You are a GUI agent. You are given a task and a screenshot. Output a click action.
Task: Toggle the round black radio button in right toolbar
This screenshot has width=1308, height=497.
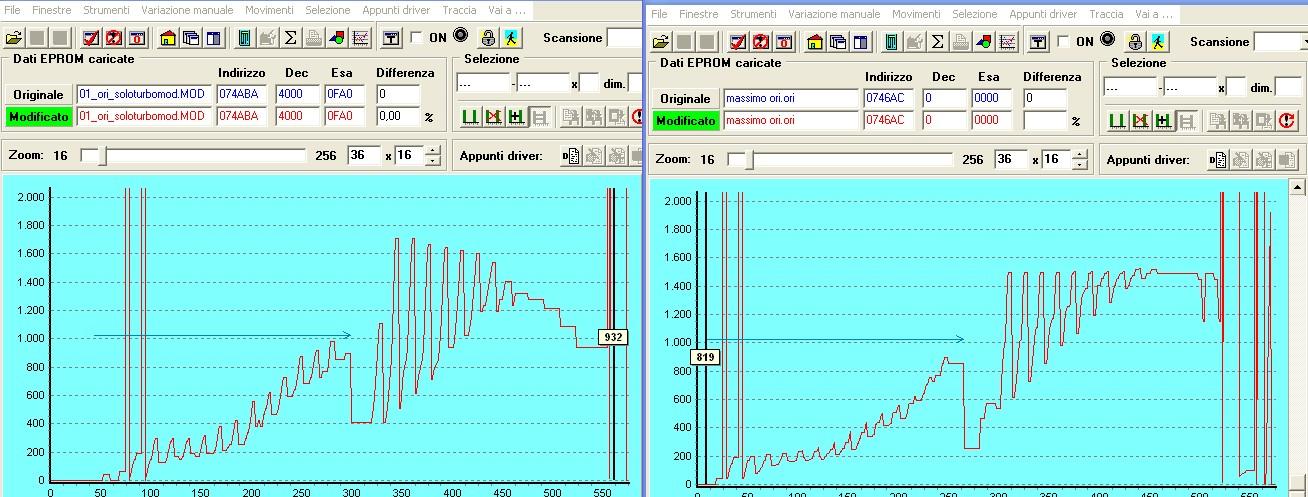[x=1108, y=40]
